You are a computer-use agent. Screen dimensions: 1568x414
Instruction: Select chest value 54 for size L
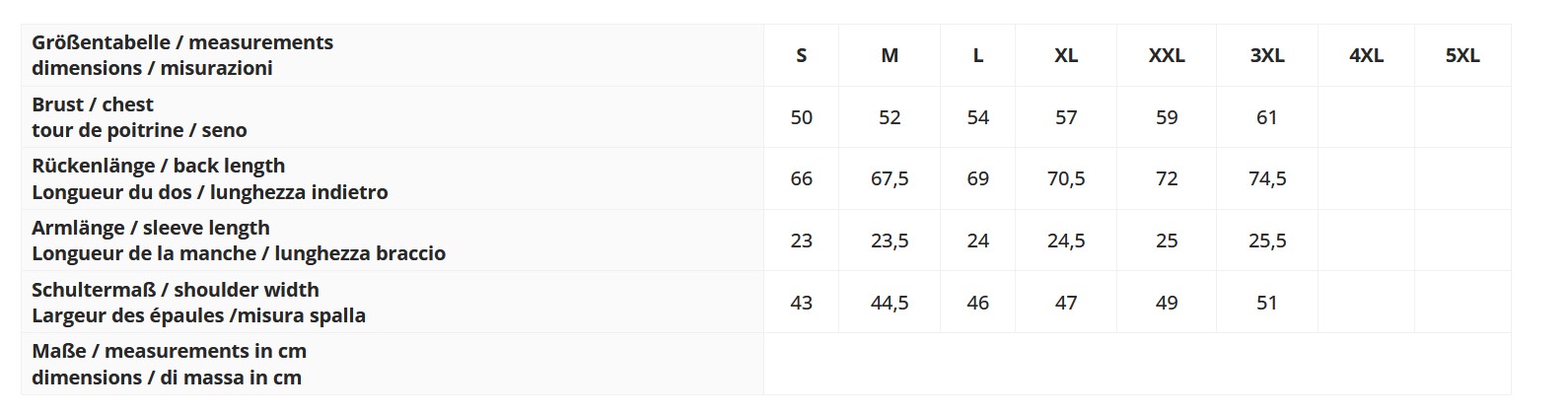click(x=977, y=117)
